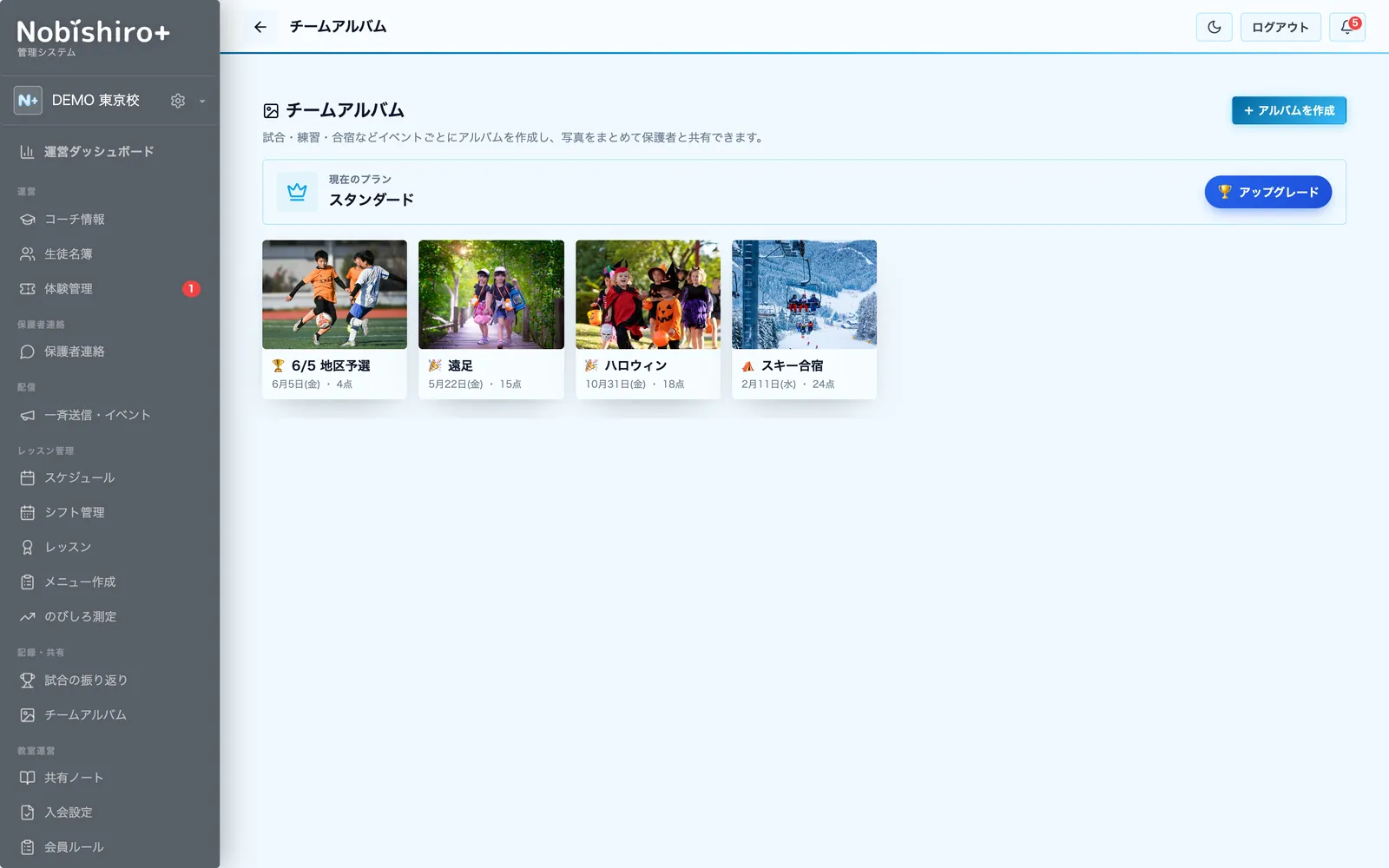Click the 入会設定 document icon
This screenshot has height=868, width=1389.
pos(28,812)
